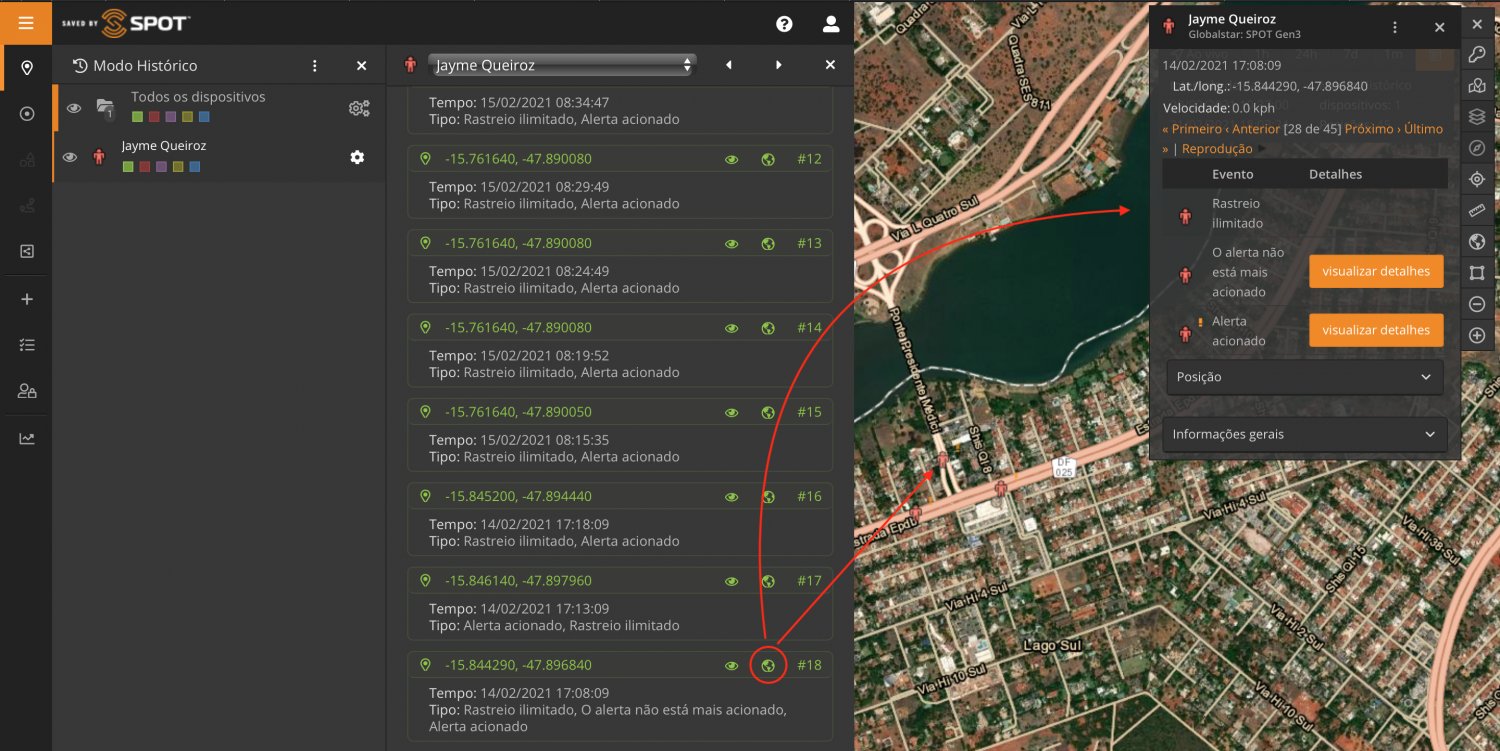Toggle eye icon for track point #12
1500x751 pixels.
coord(732,159)
